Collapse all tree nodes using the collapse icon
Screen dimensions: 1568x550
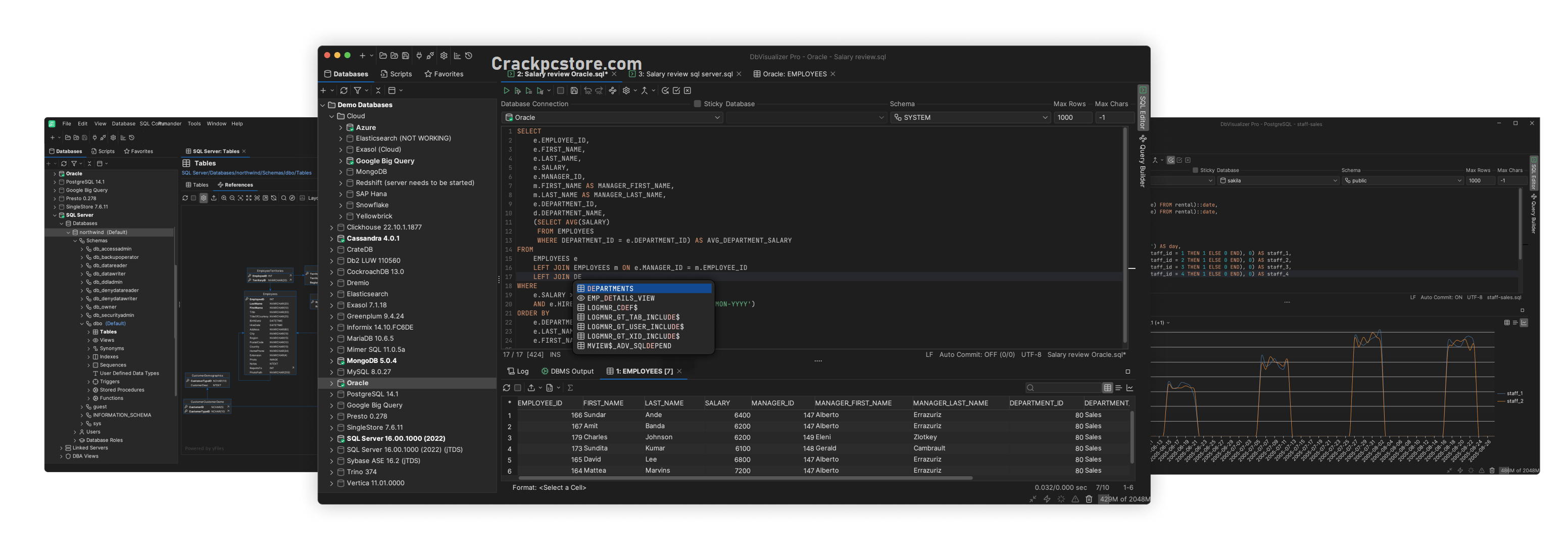coord(378,91)
